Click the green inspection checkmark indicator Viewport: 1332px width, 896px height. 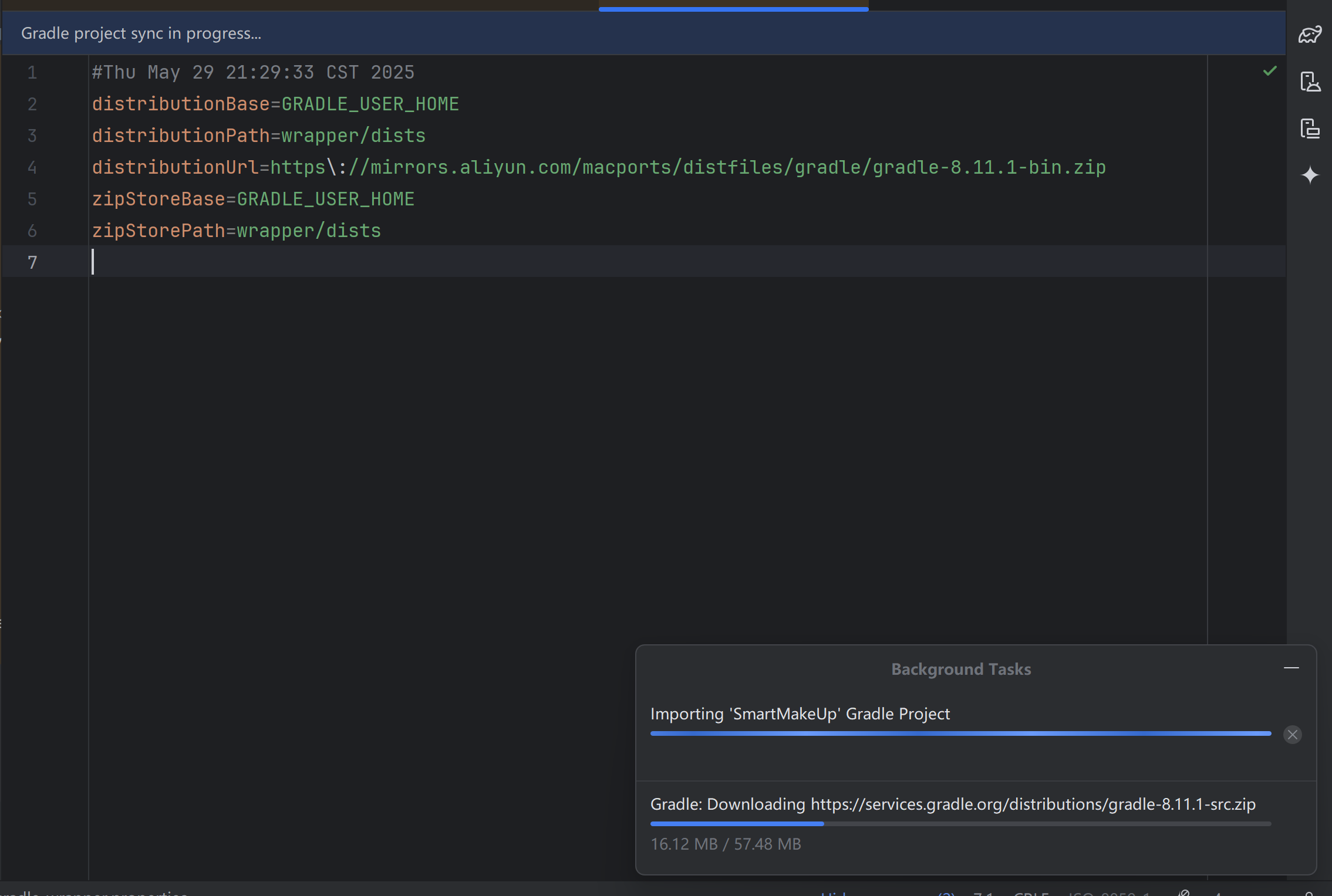point(1270,71)
